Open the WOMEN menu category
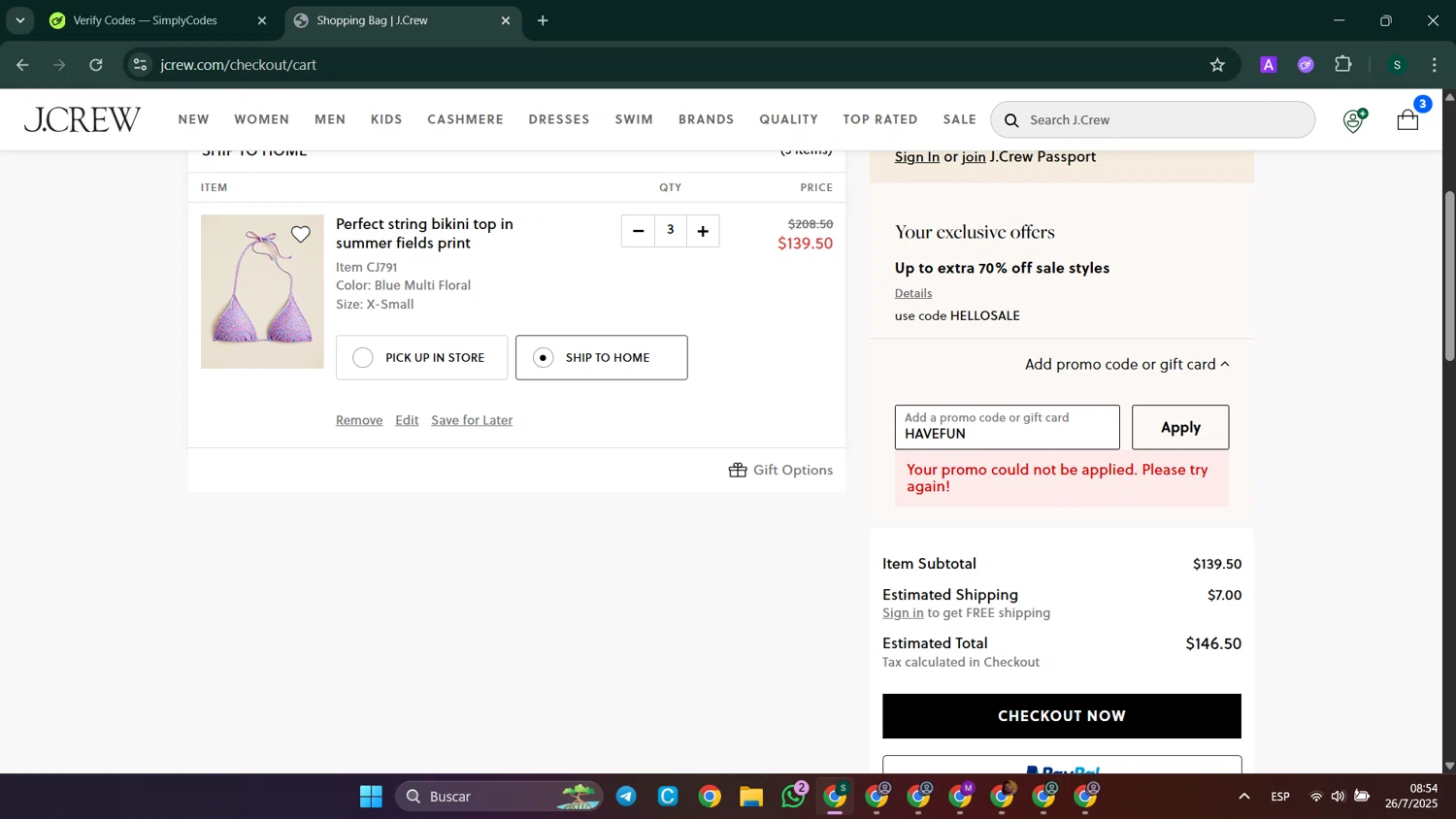Viewport: 1456px width, 819px height. (262, 119)
